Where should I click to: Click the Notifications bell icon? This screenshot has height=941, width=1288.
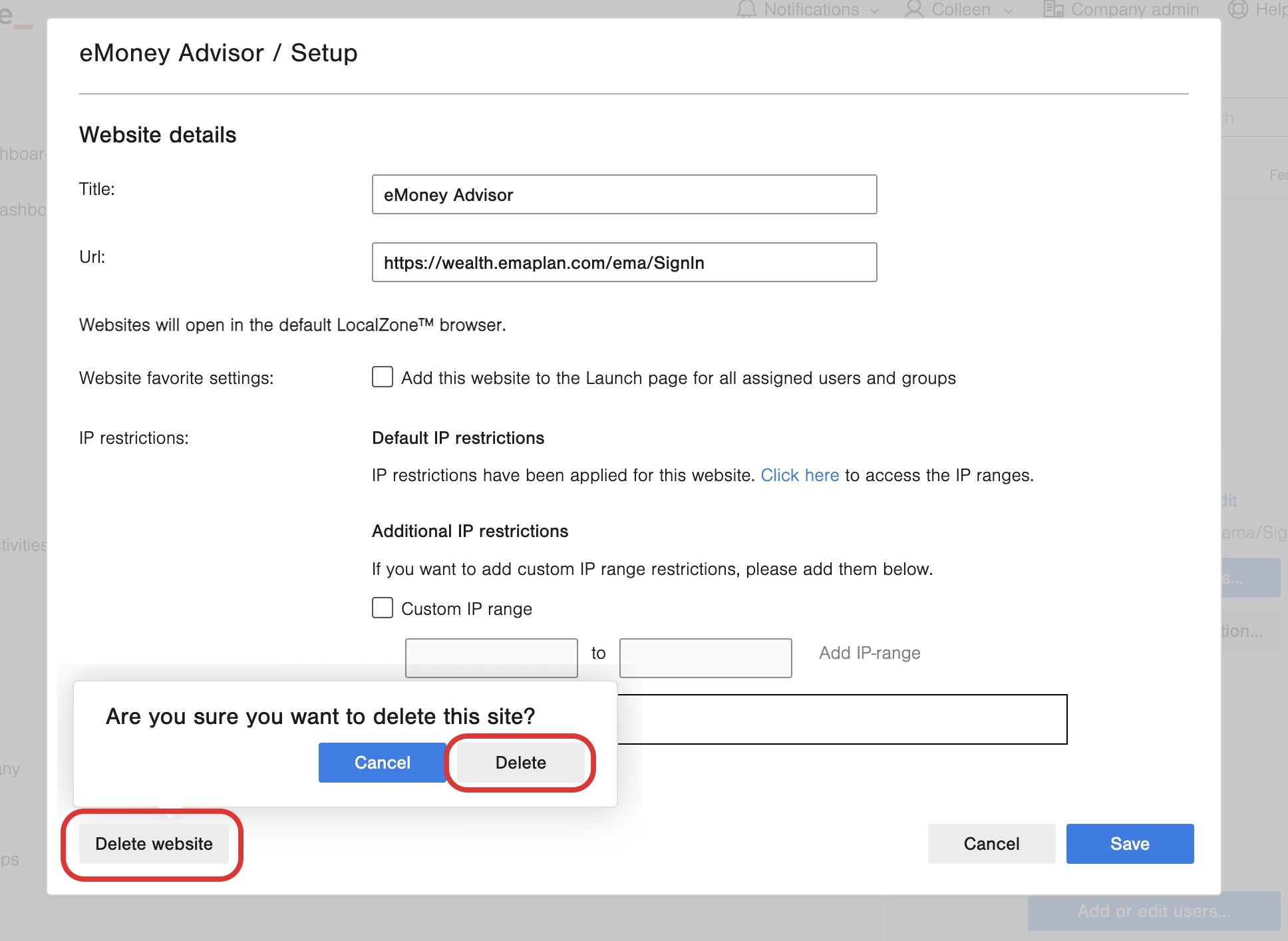(746, 9)
